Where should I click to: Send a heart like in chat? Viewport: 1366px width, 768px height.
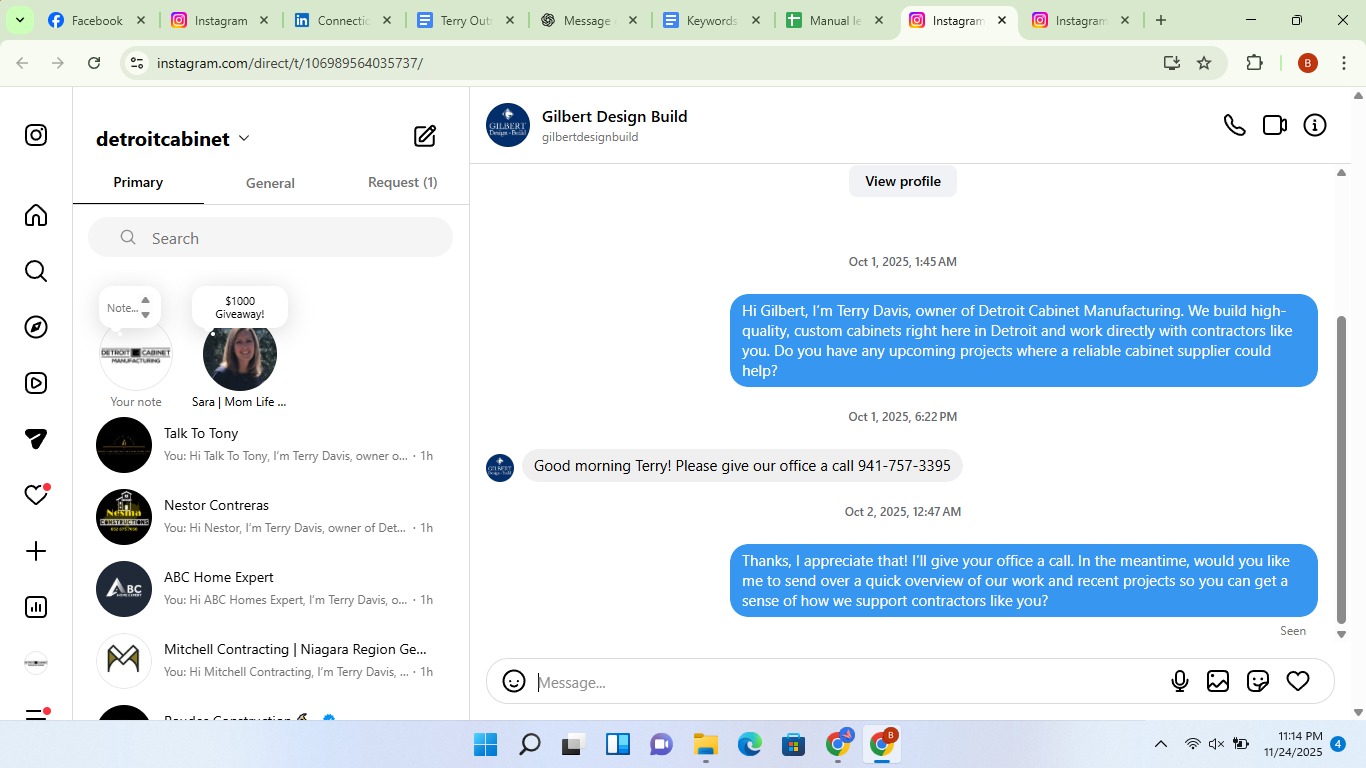pos(1298,681)
